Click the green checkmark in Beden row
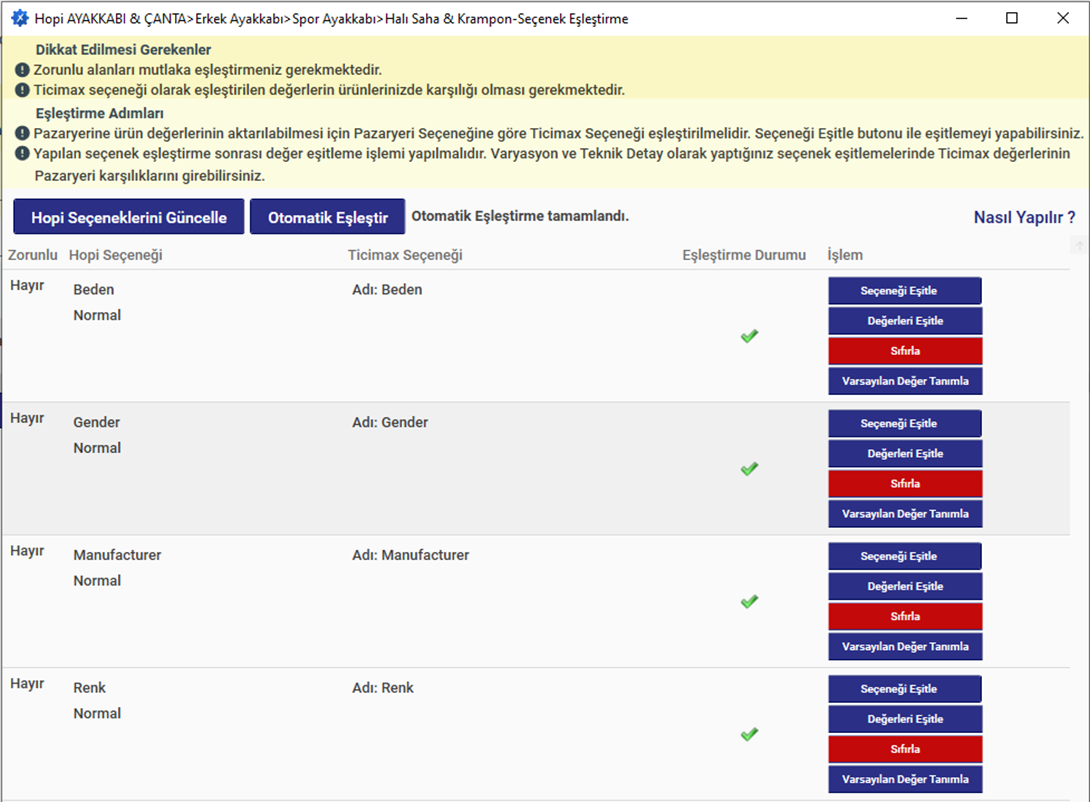 749,336
